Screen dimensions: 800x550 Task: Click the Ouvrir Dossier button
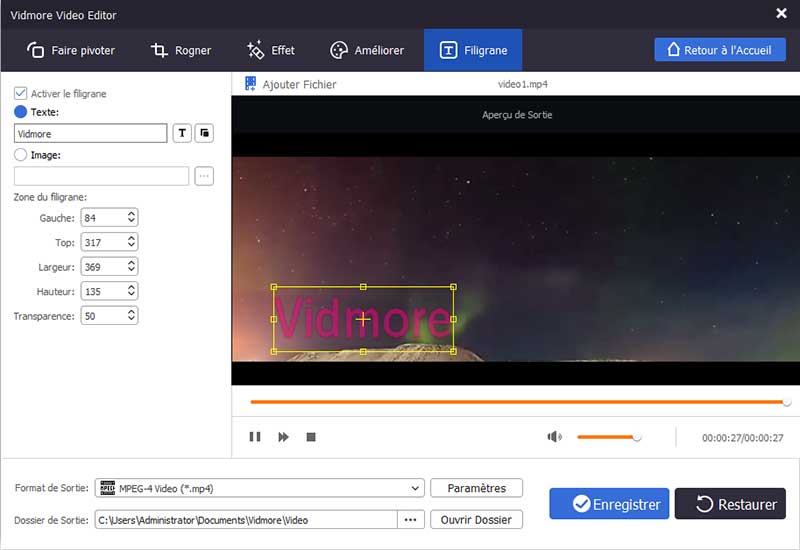[x=476, y=520]
